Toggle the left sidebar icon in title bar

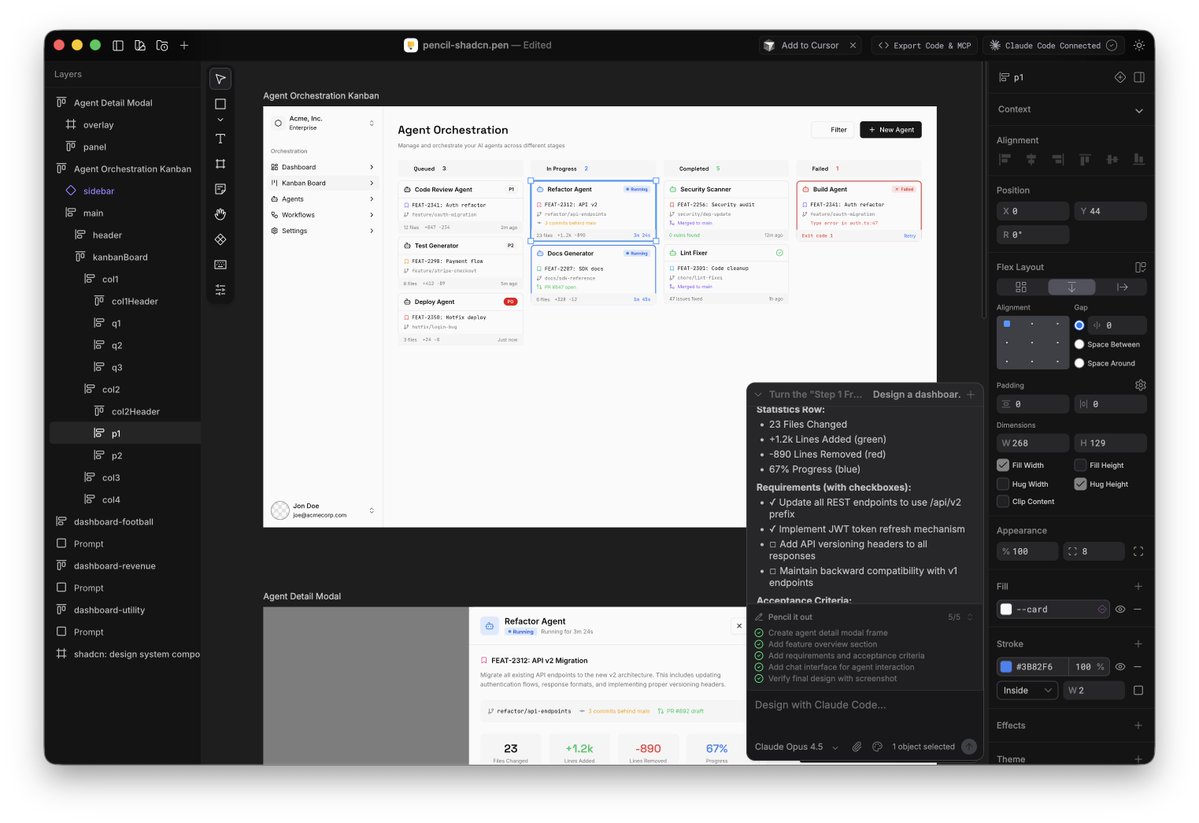pos(118,45)
